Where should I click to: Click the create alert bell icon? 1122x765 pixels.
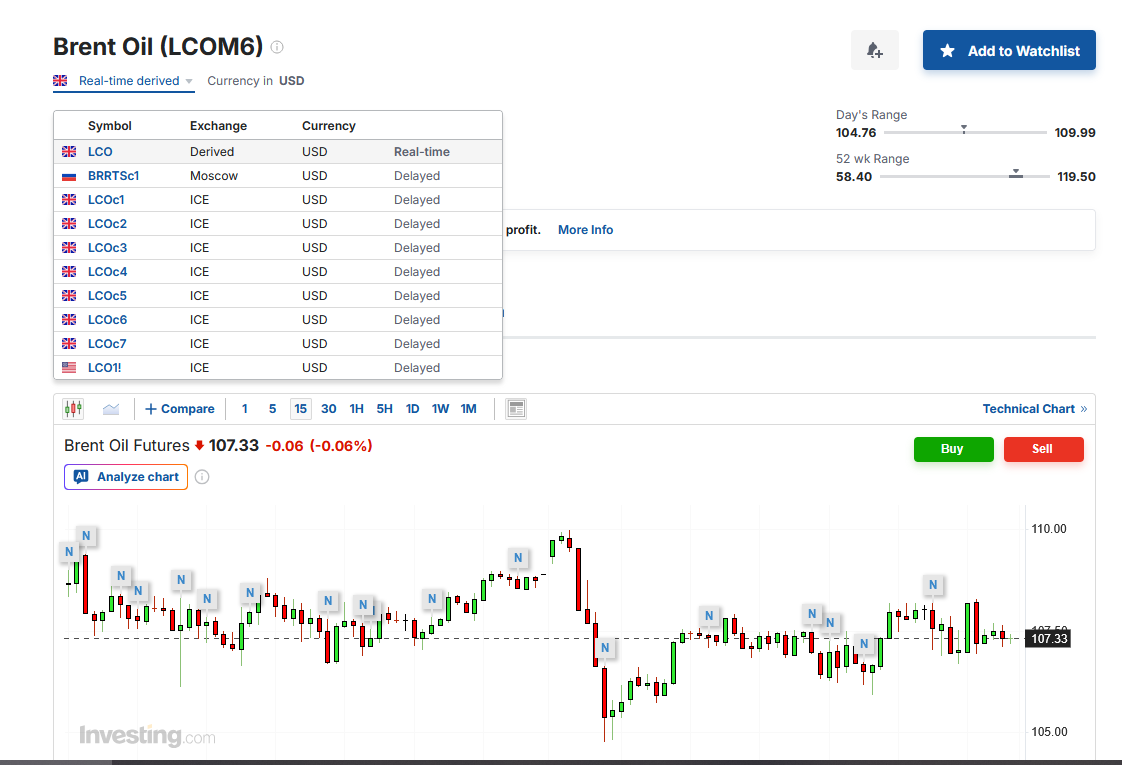pos(874,50)
